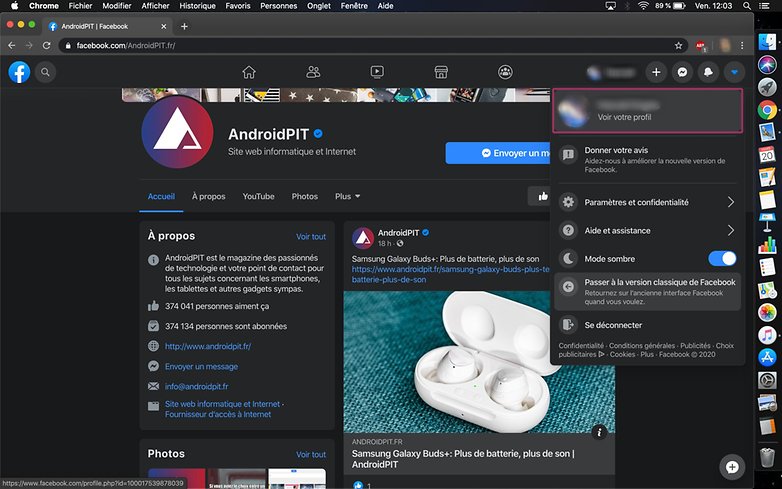The height and width of the screenshot is (489, 782).
Task: Open Chrome from the Dock
Action: click(x=768, y=110)
